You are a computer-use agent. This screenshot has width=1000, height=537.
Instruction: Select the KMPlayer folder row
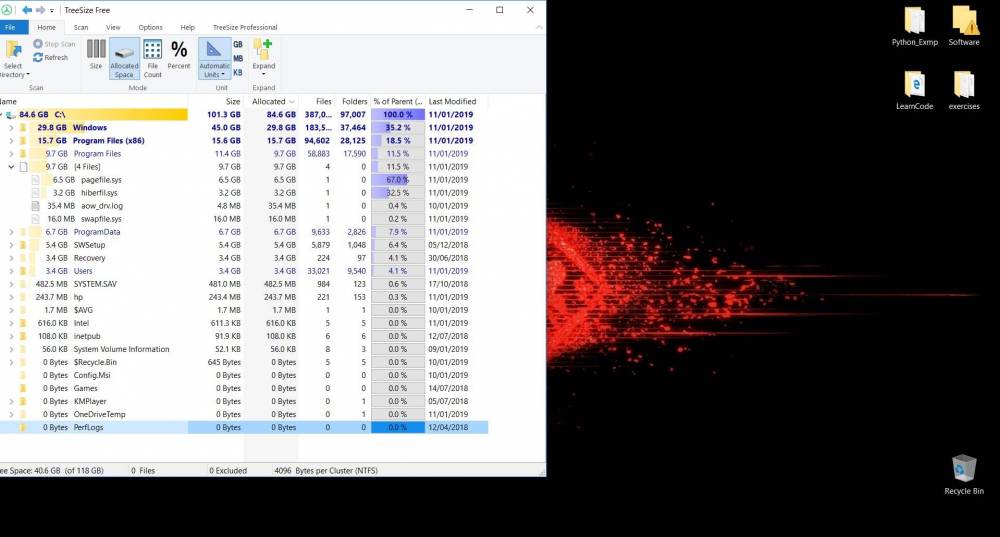(x=244, y=401)
